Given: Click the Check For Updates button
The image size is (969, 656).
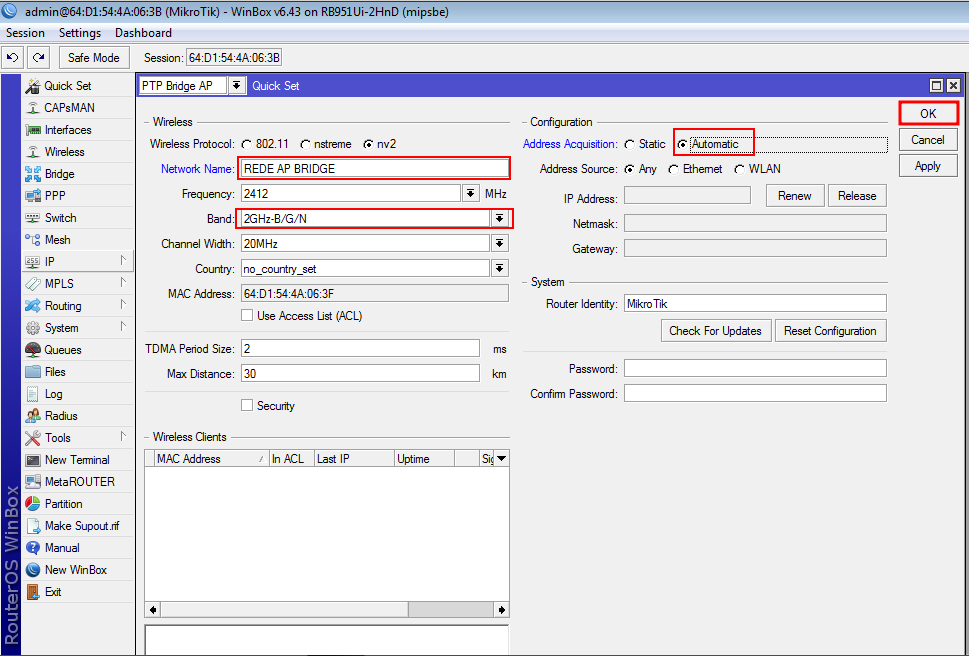Looking at the screenshot, I should point(715,331).
